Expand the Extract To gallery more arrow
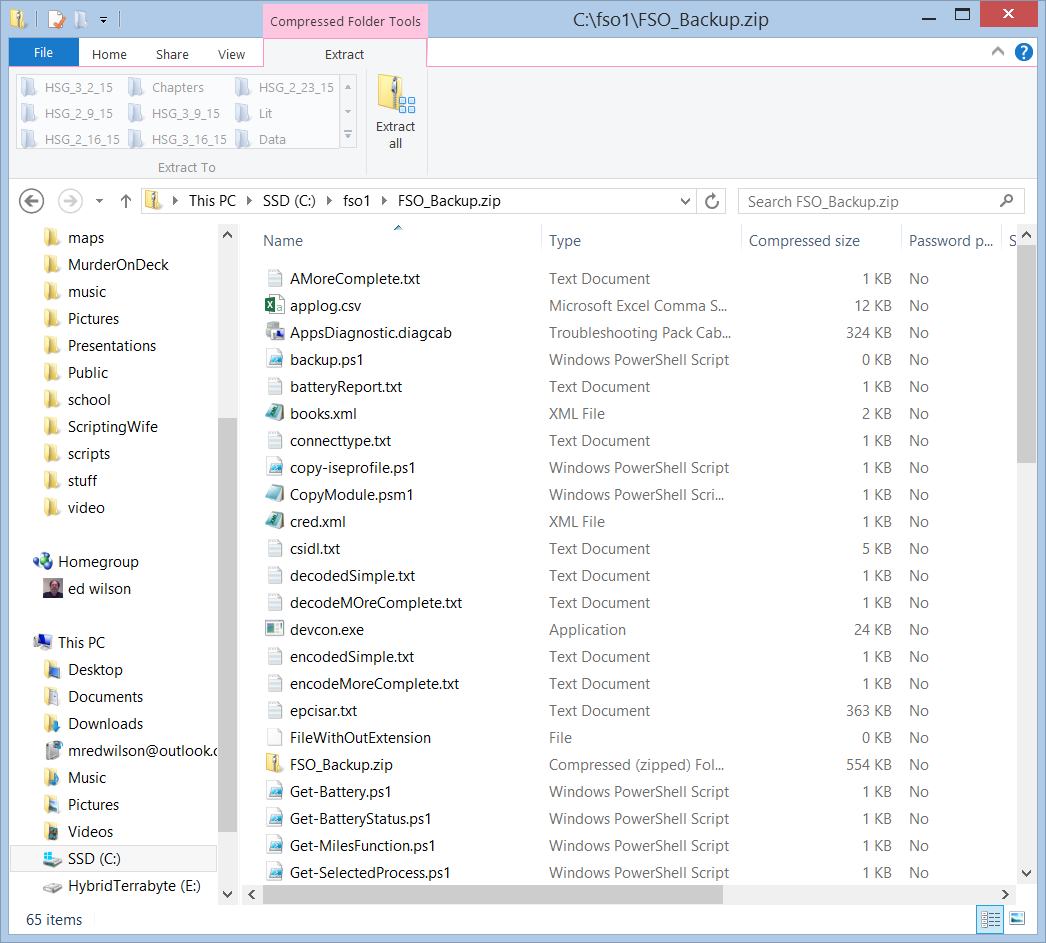 (348, 135)
